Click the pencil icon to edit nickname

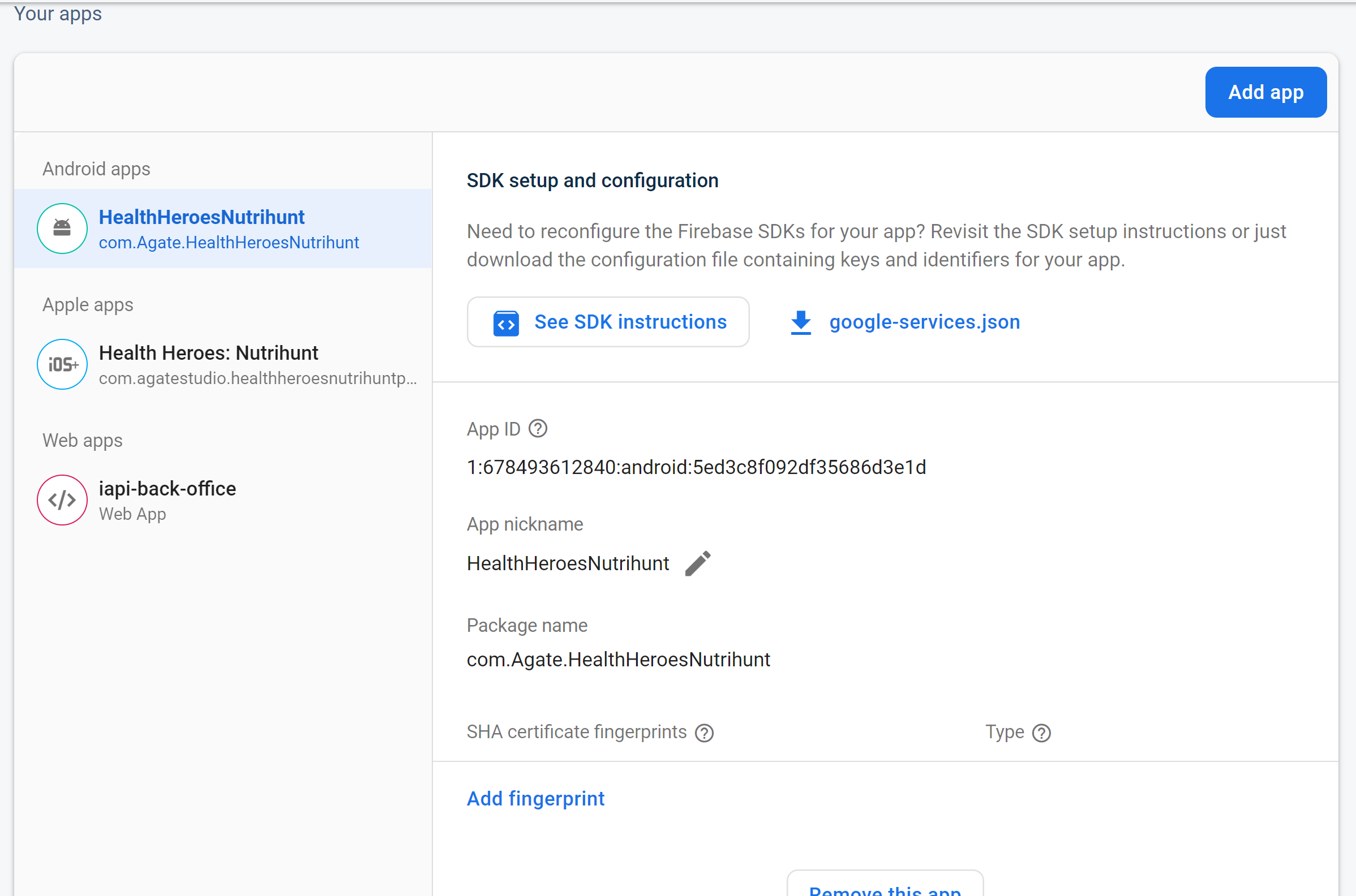click(697, 563)
